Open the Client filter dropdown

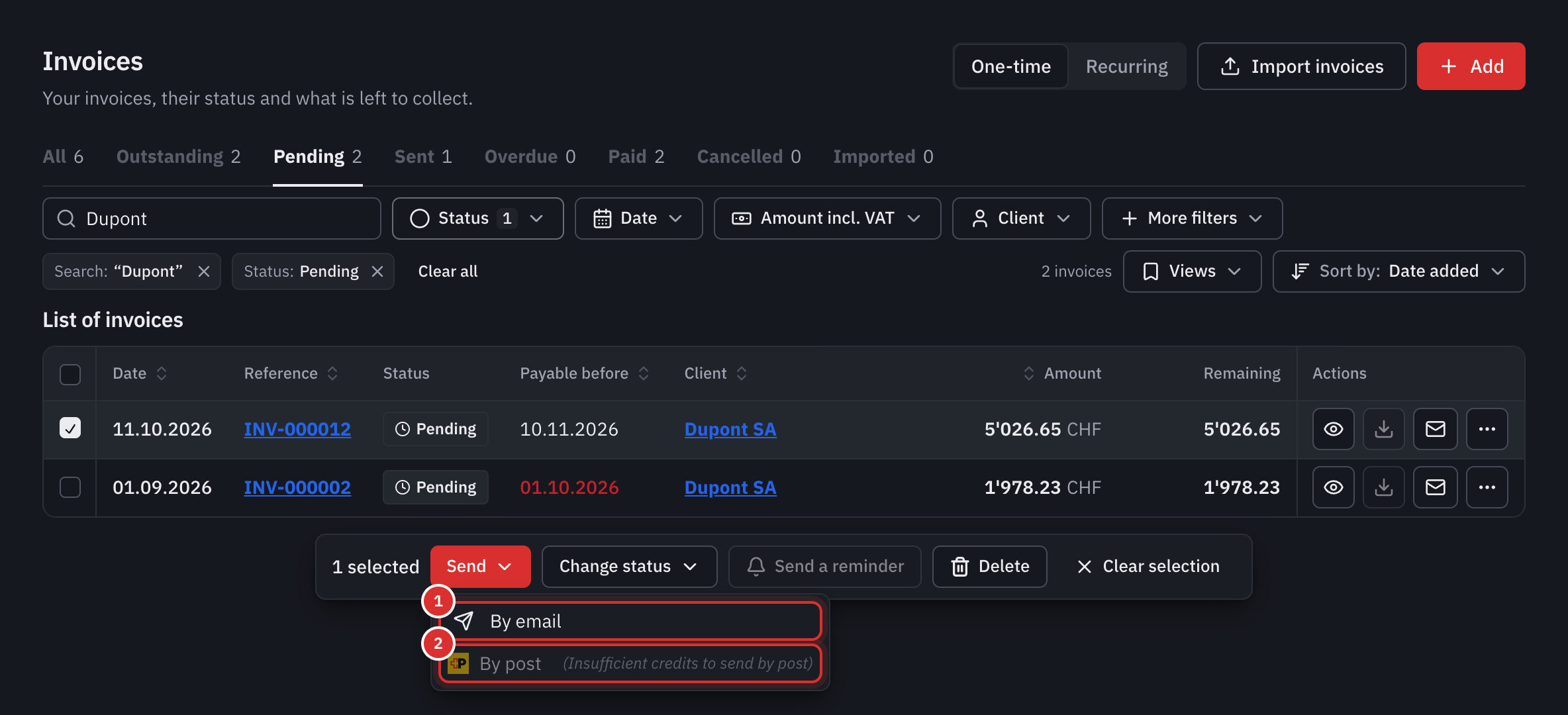click(1021, 218)
